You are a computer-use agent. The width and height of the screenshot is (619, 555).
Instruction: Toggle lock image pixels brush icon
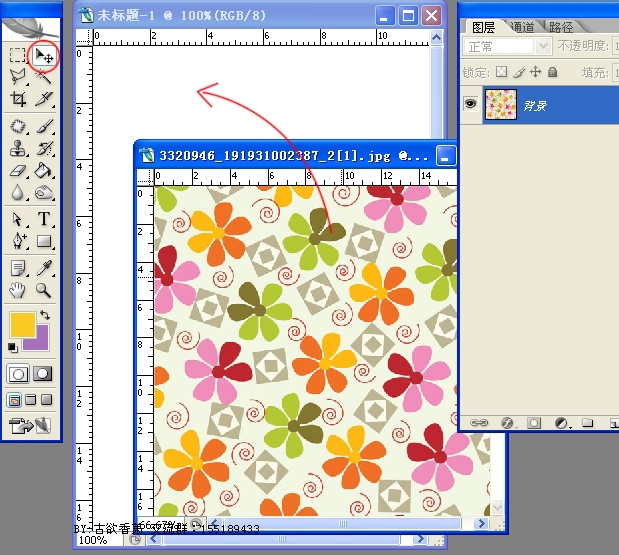pos(520,72)
